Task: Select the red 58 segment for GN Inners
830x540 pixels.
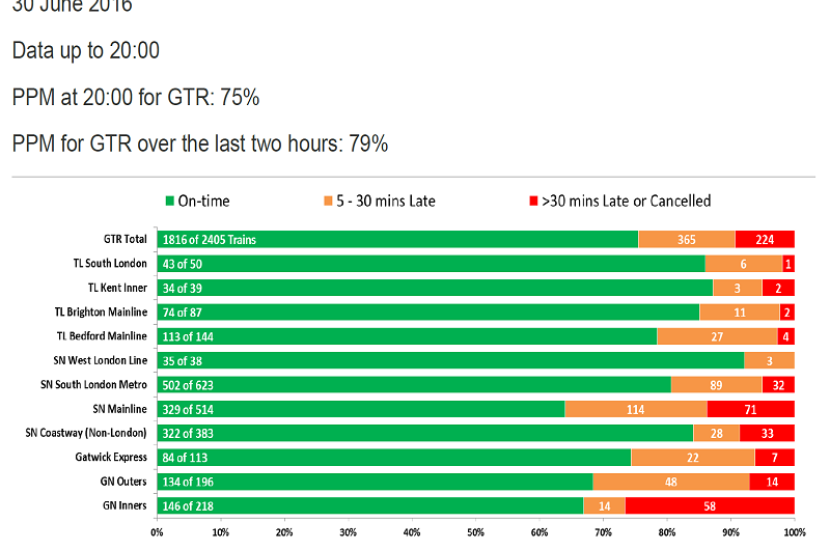Action: [x=710, y=506]
